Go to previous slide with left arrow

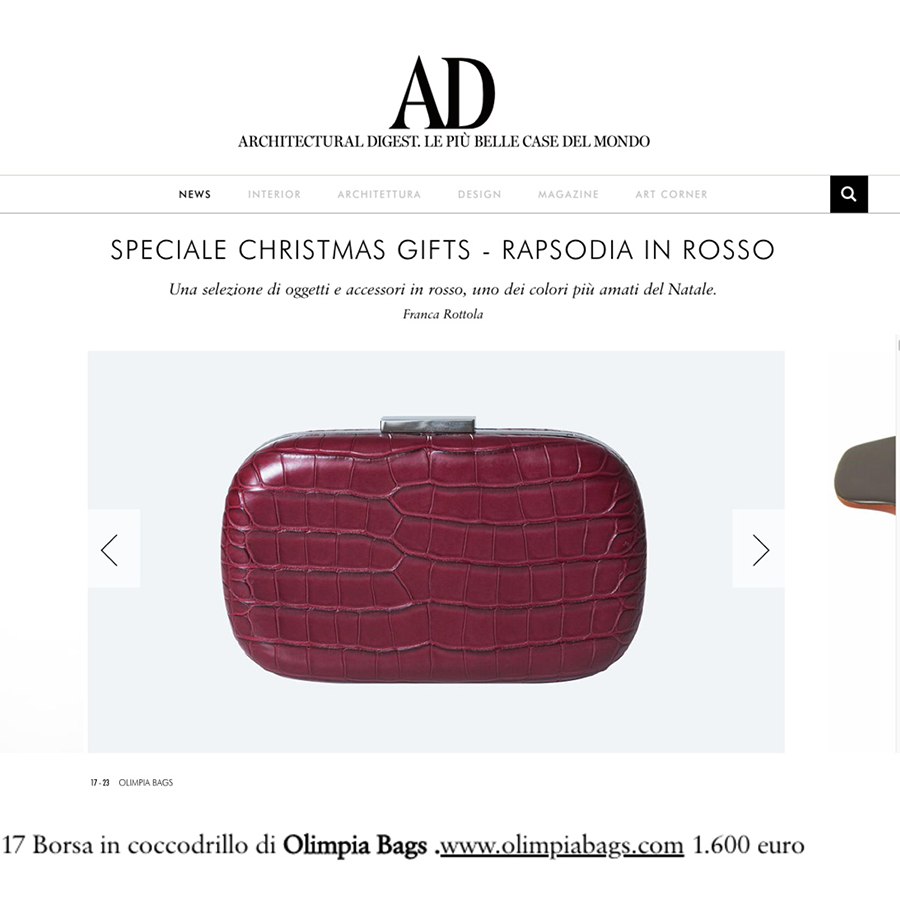[114, 549]
